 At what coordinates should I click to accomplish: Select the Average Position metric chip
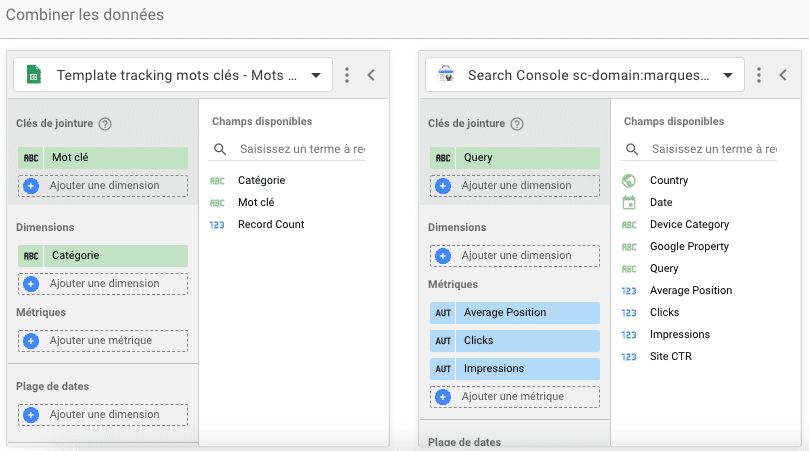515,313
